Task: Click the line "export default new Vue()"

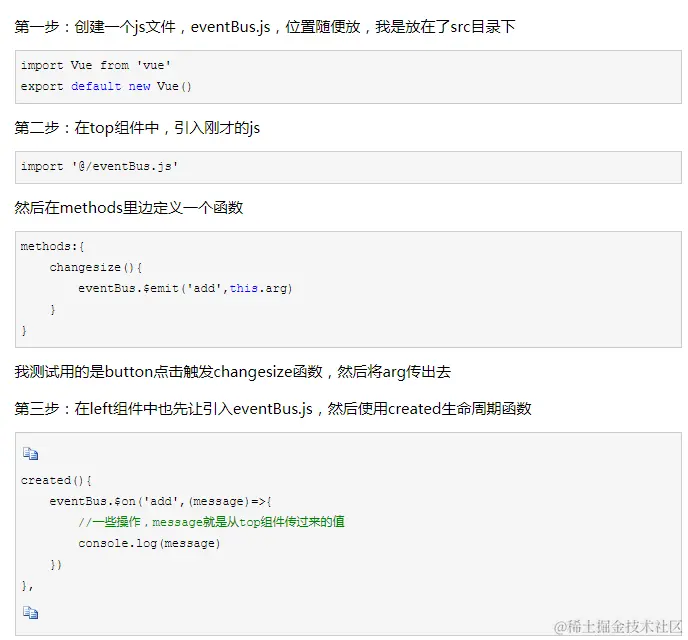Action: (106, 86)
